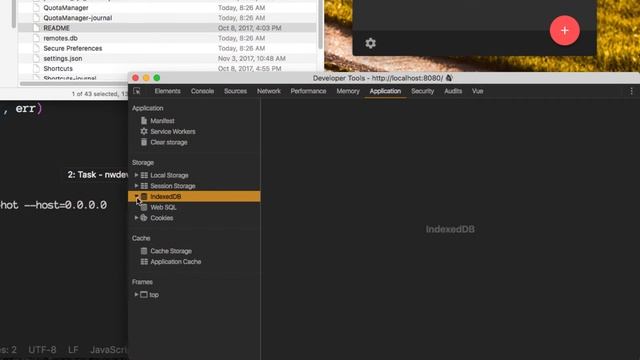Open the DevTools three-dot more menu
The image size is (640, 360).
[x=631, y=91]
